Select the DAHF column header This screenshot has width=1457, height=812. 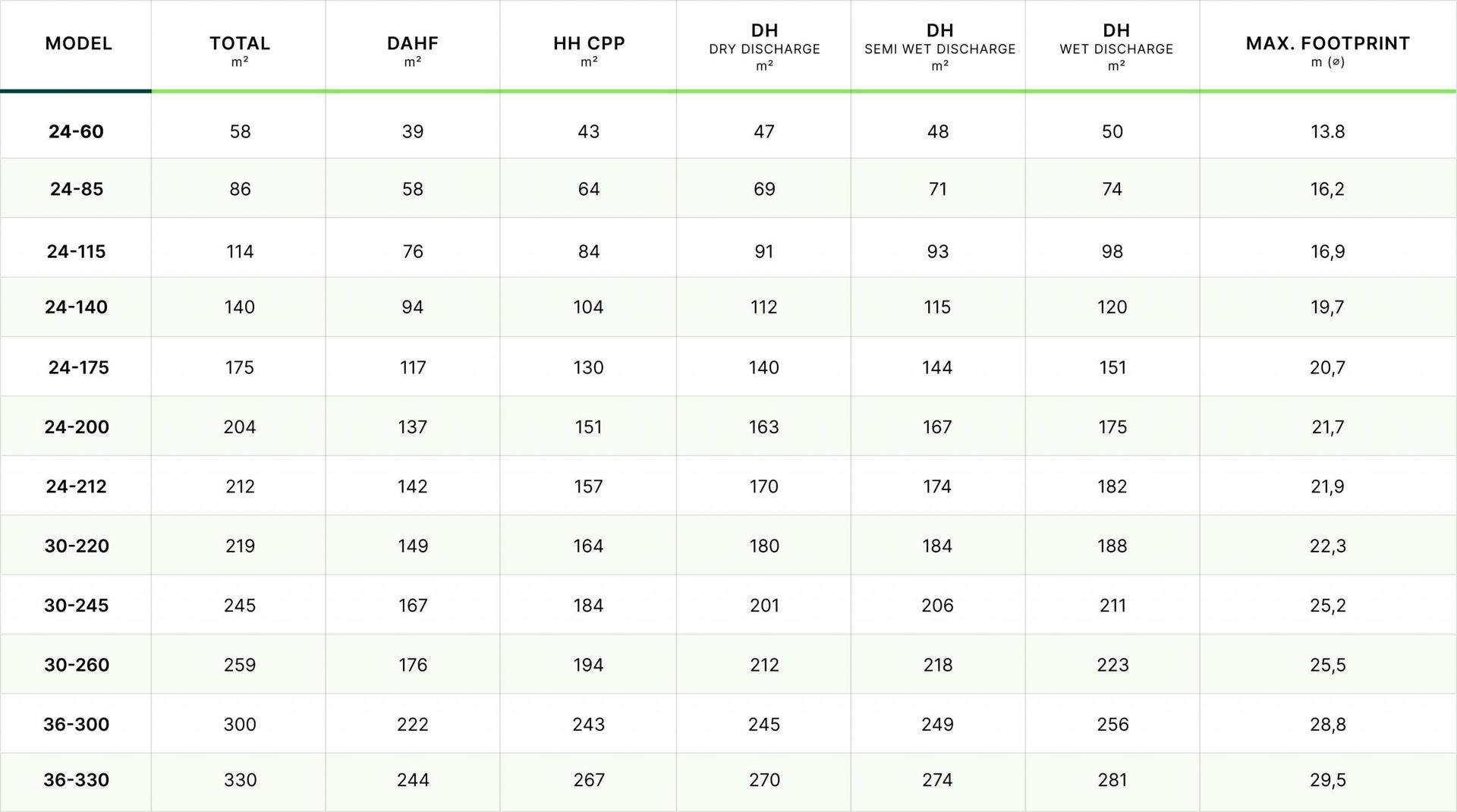point(412,44)
